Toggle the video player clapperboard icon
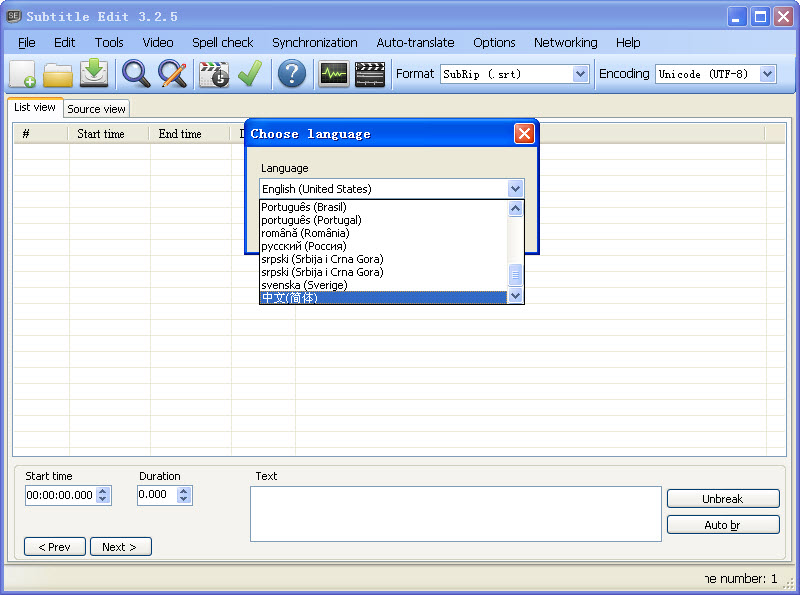Viewport: 800px width, 595px height. point(370,75)
